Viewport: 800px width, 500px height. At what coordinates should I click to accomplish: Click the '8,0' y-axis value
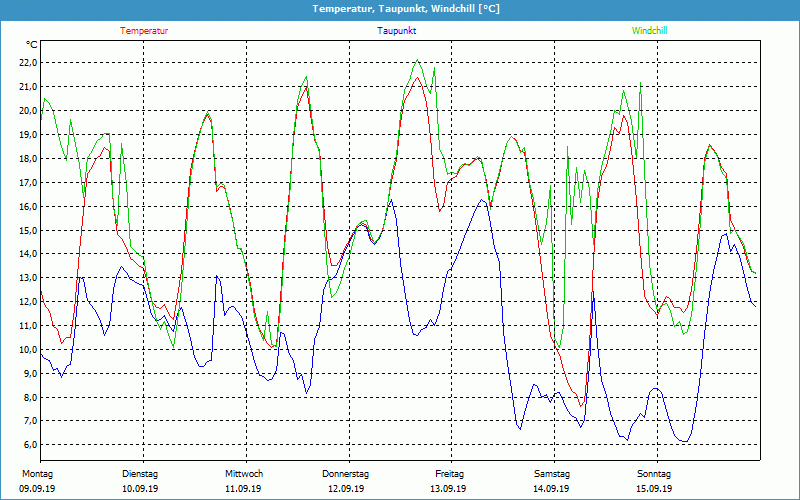(30, 398)
